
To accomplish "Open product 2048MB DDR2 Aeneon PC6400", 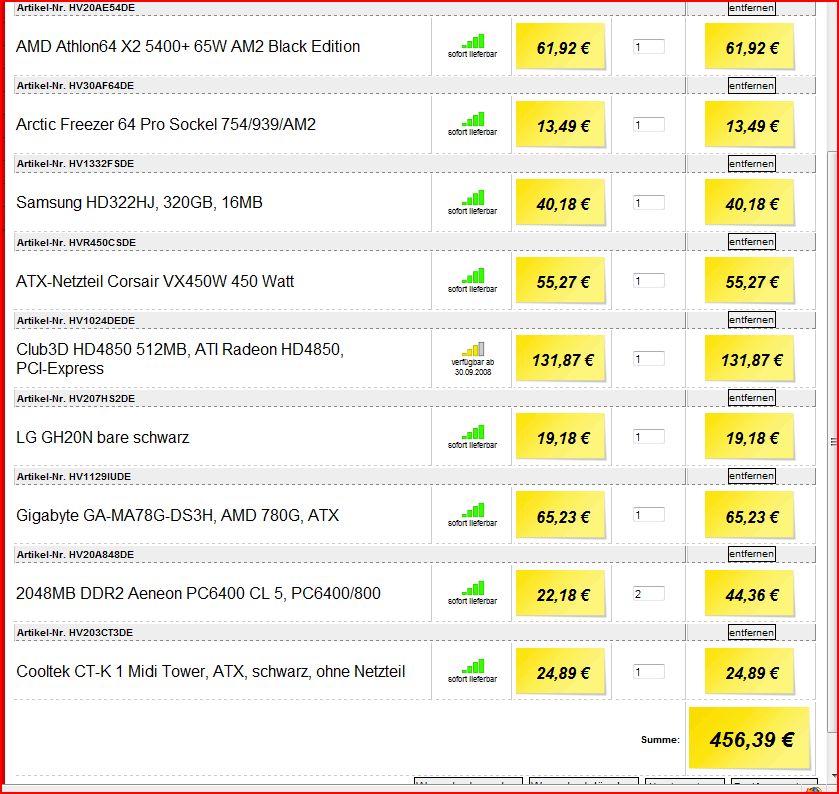I will click(x=199, y=594).
